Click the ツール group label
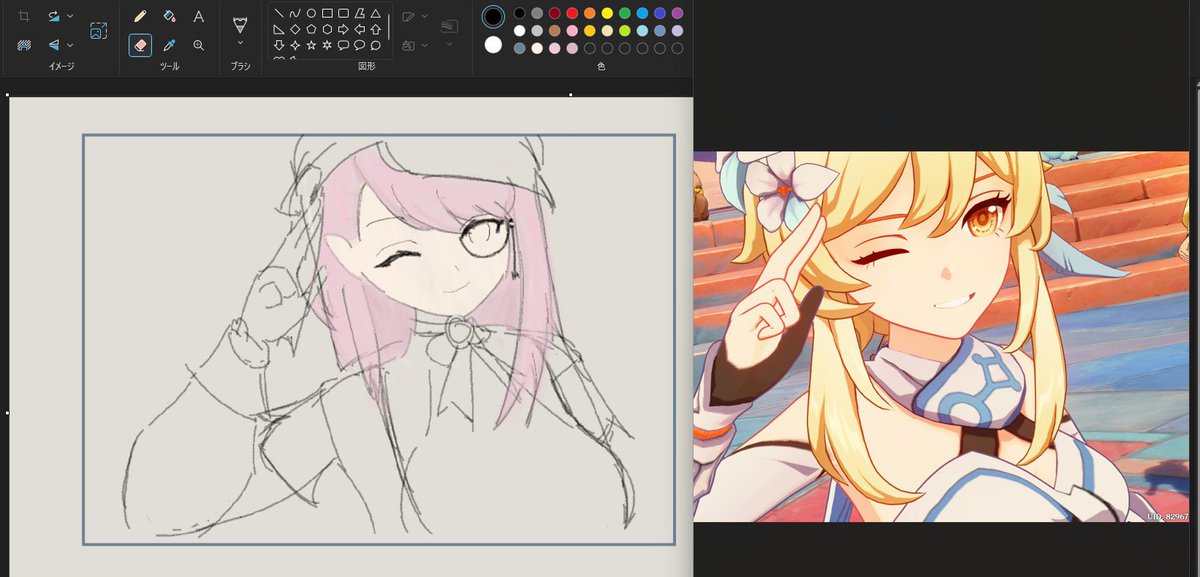 tap(170, 67)
